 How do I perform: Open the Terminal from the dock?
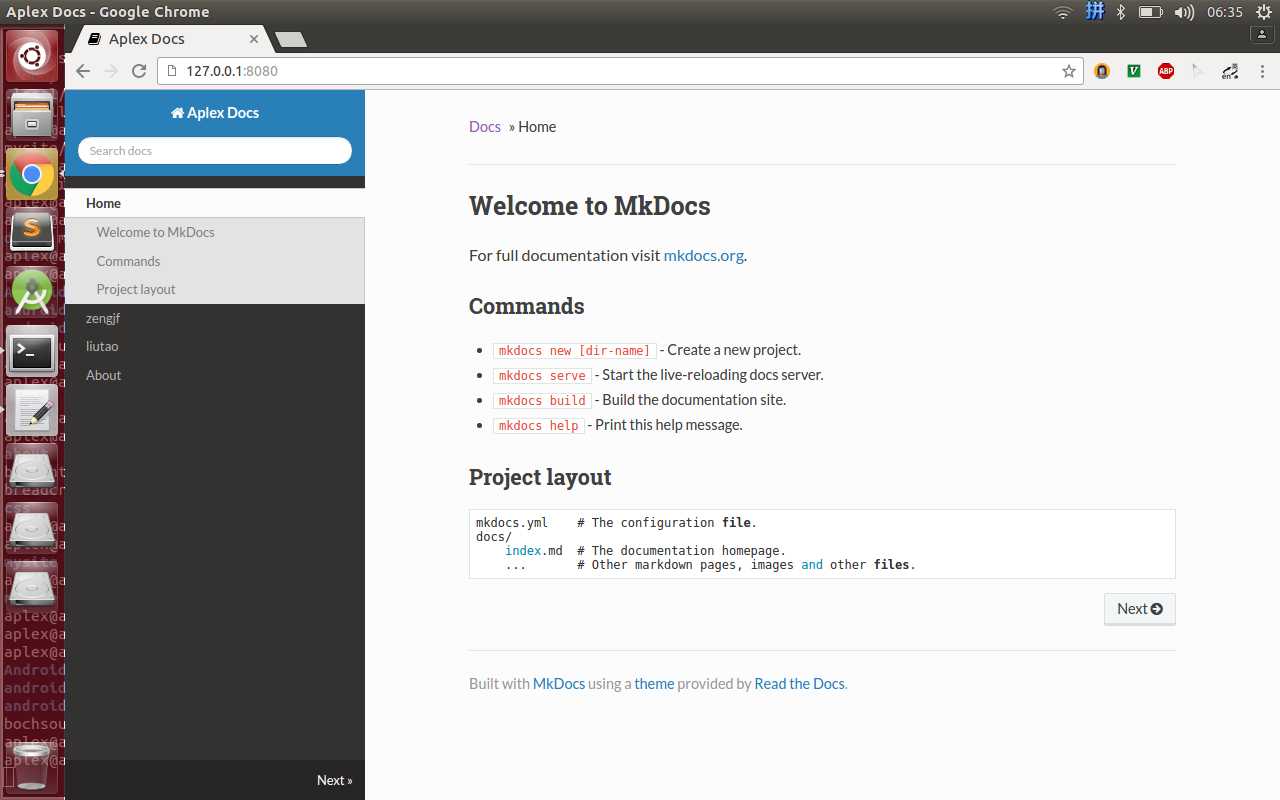(x=32, y=351)
